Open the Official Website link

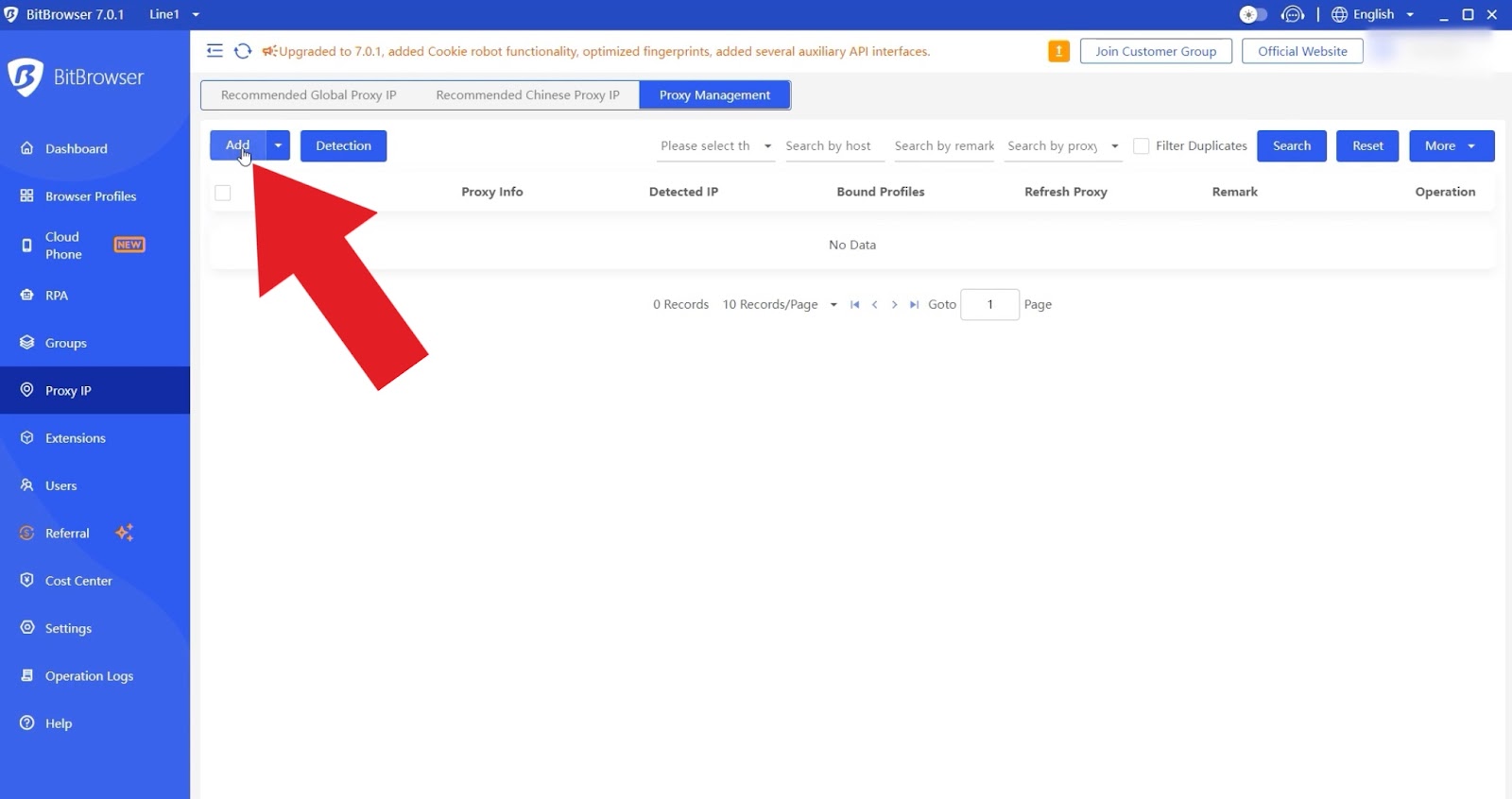coord(1302,51)
